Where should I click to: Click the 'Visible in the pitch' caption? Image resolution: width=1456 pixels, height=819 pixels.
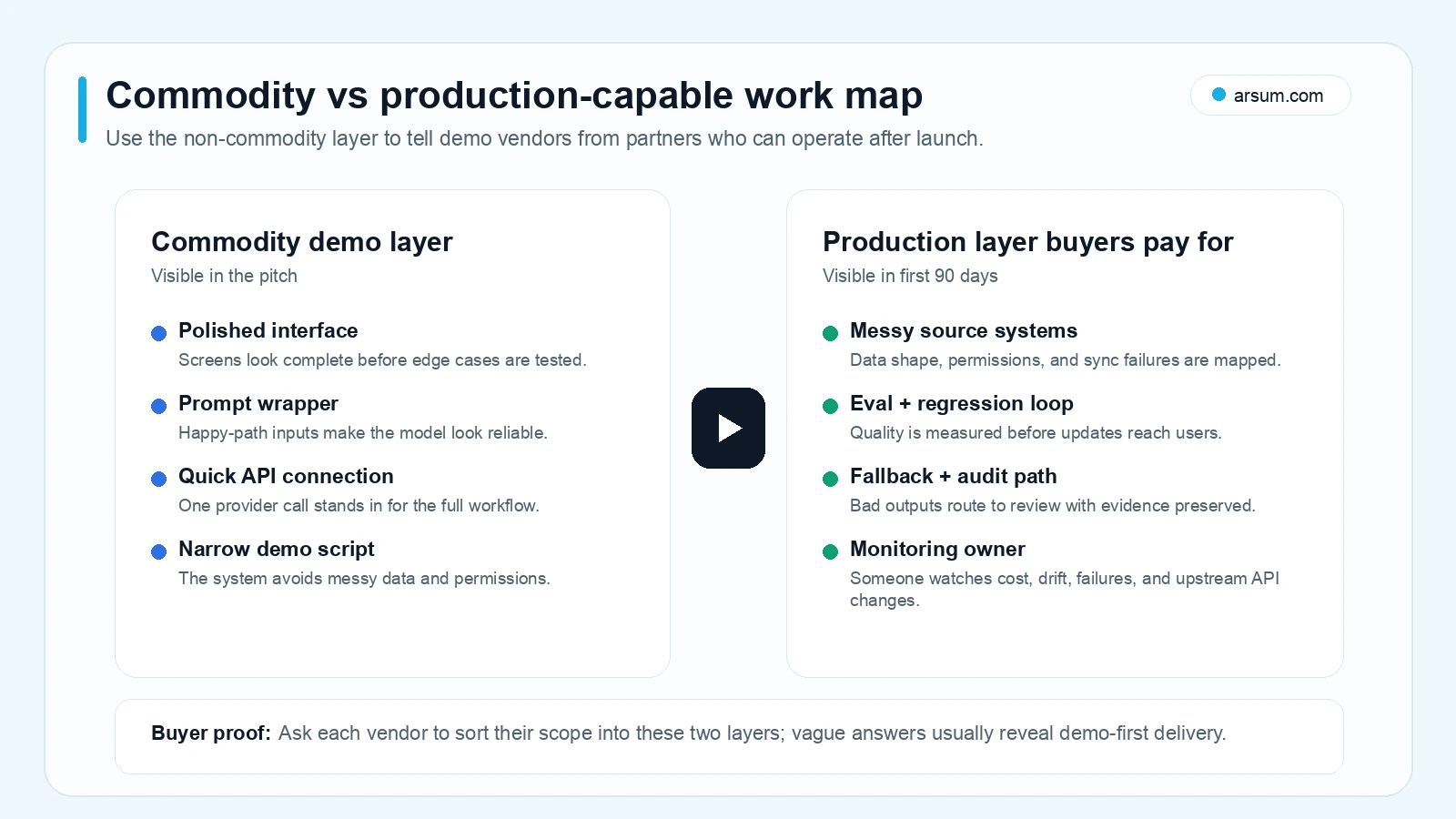224,276
